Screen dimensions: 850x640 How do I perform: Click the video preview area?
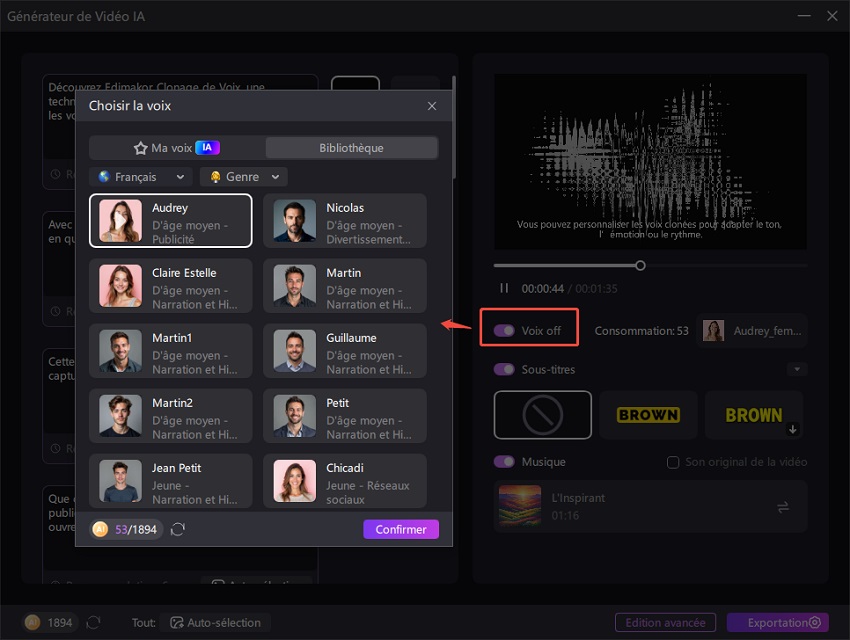650,162
